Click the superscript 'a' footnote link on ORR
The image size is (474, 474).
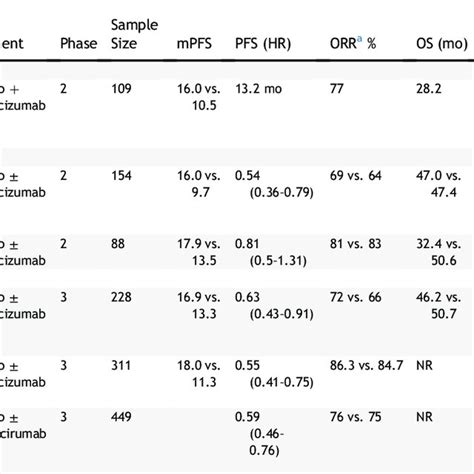(x=359, y=39)
